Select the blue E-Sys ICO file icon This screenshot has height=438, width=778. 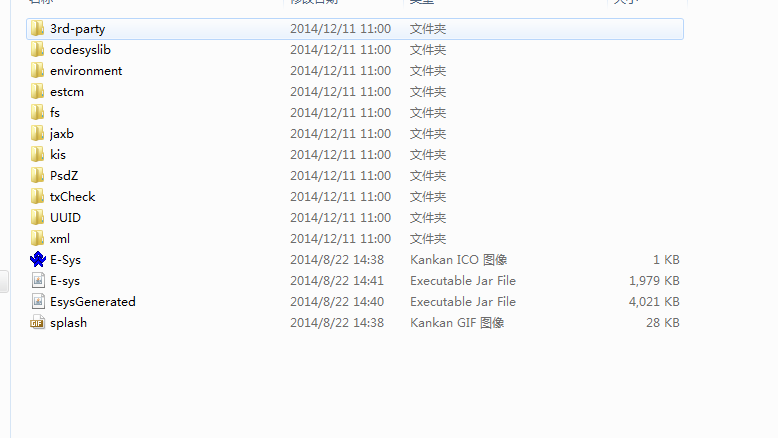point(38,259)
